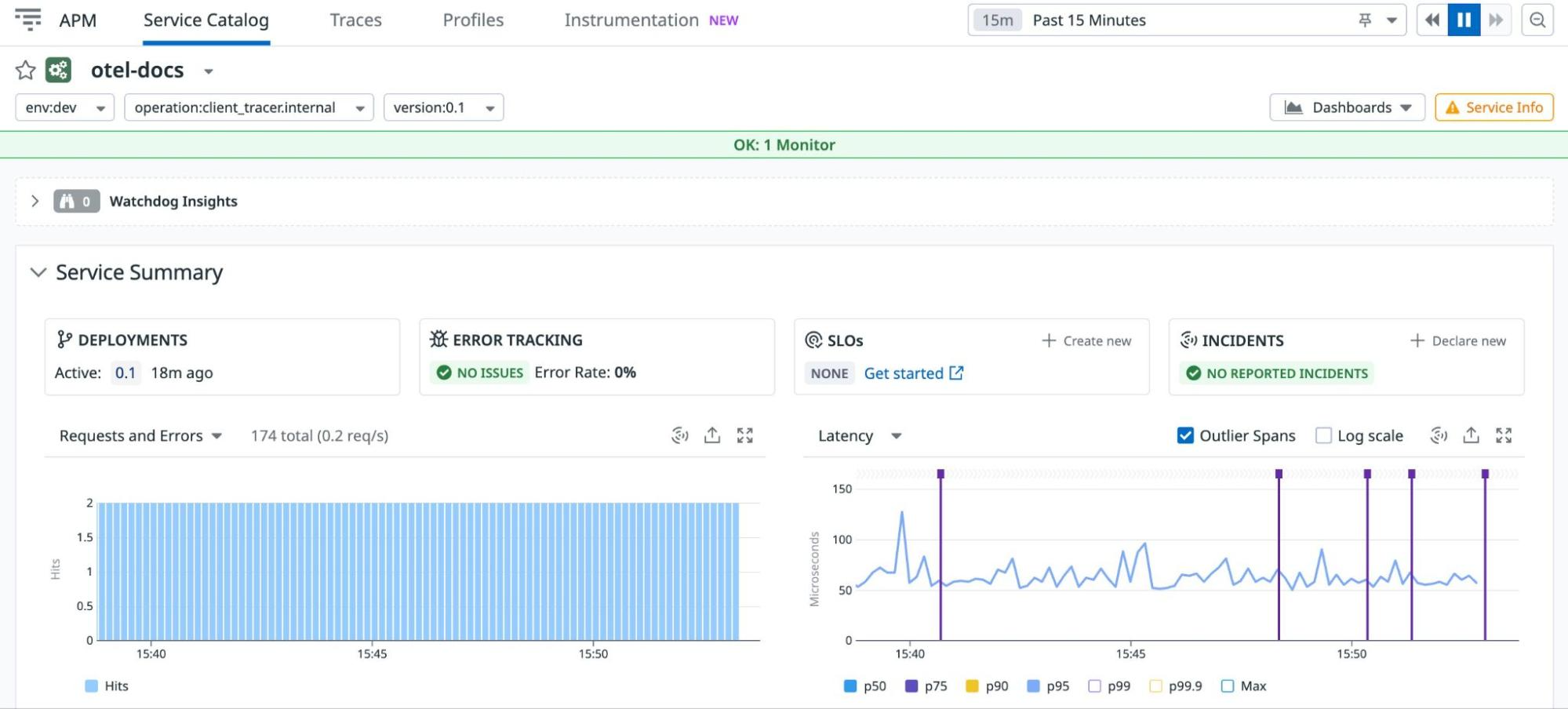Click the Past 15 Minutes time input
1568x709 pixels.
(1187, 20)
